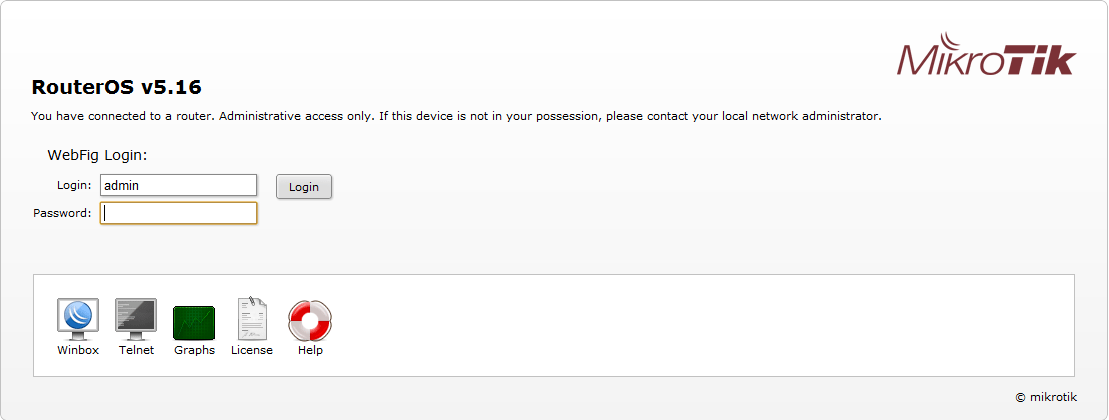Click the Winbox text label
Screen dimensions: 1109x420
pos(78,351)
